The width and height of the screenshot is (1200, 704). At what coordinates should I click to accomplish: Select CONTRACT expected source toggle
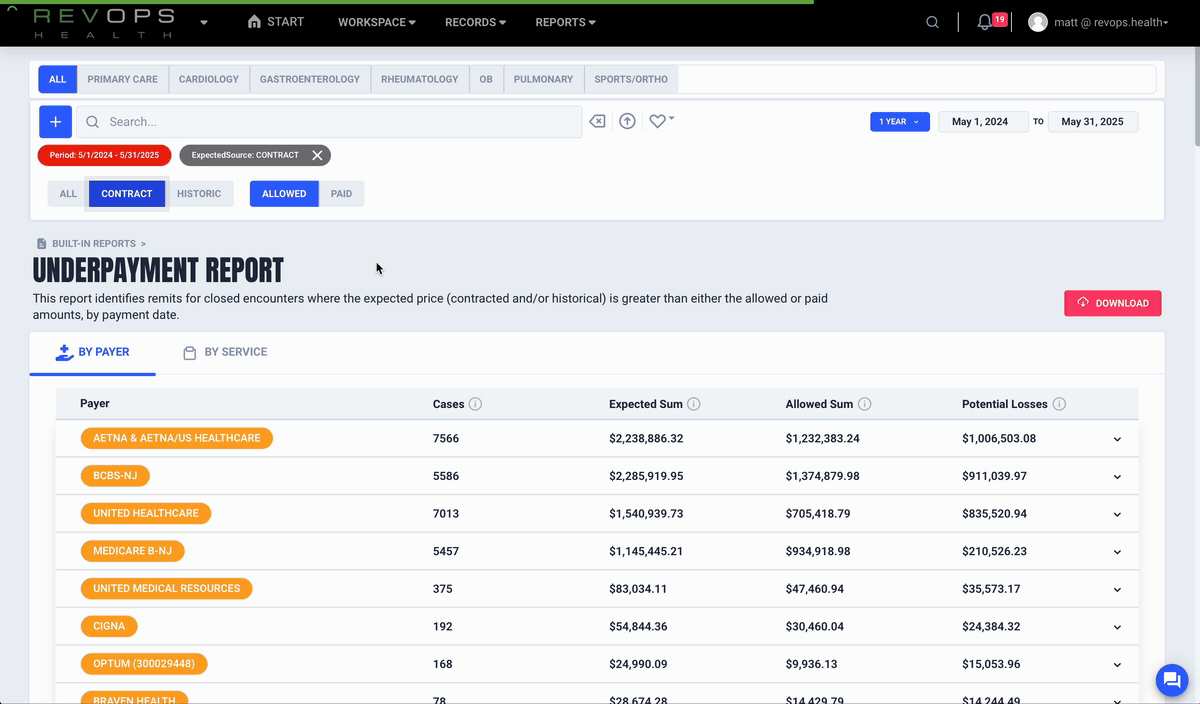(x=127, y=194)
